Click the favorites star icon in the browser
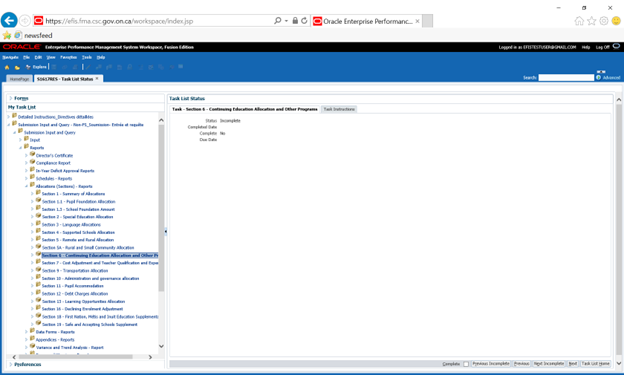 click(592, 21)
